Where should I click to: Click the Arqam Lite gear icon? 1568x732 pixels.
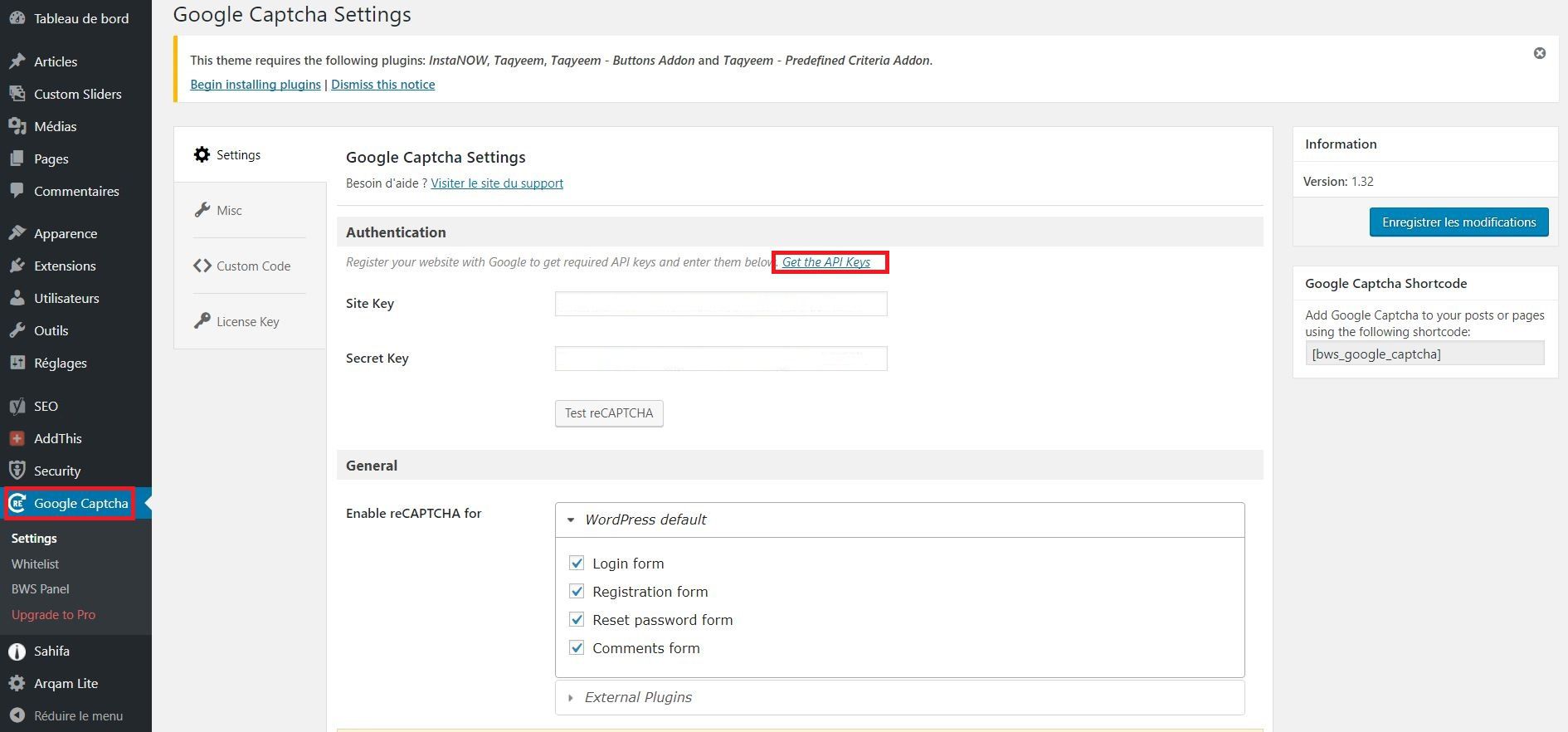[x=17, y=684]
